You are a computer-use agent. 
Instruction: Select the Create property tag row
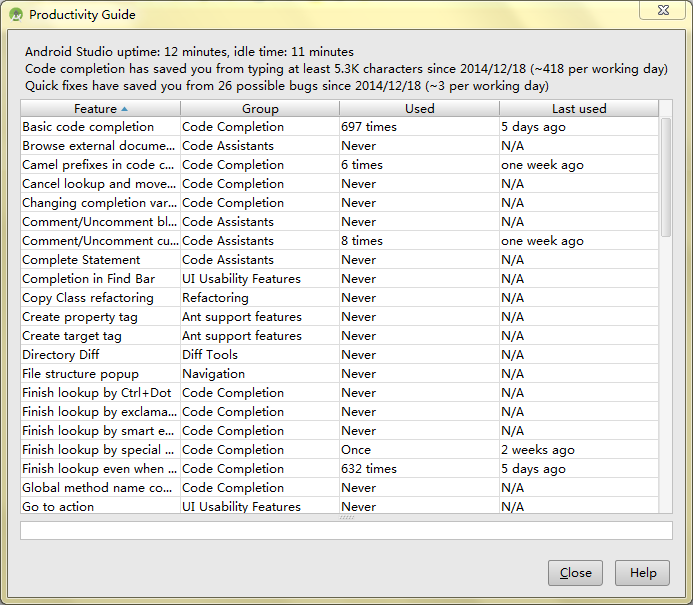[339, 317]
